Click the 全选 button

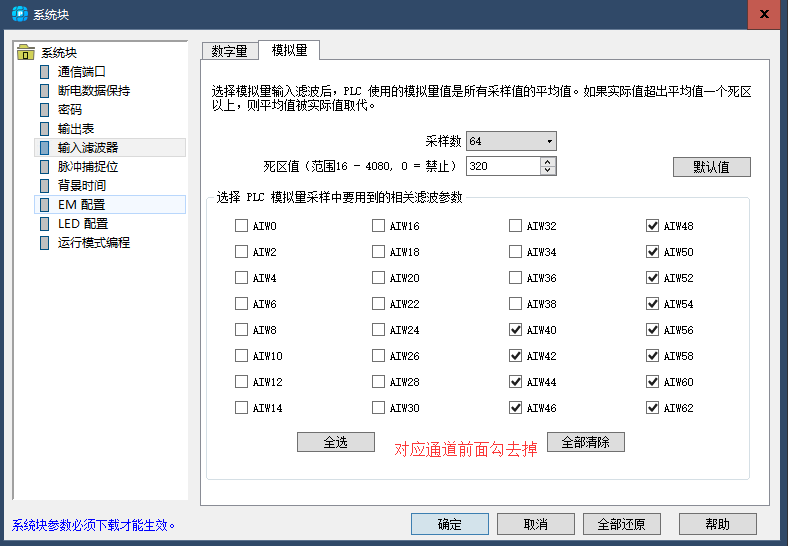pos(336,442)
